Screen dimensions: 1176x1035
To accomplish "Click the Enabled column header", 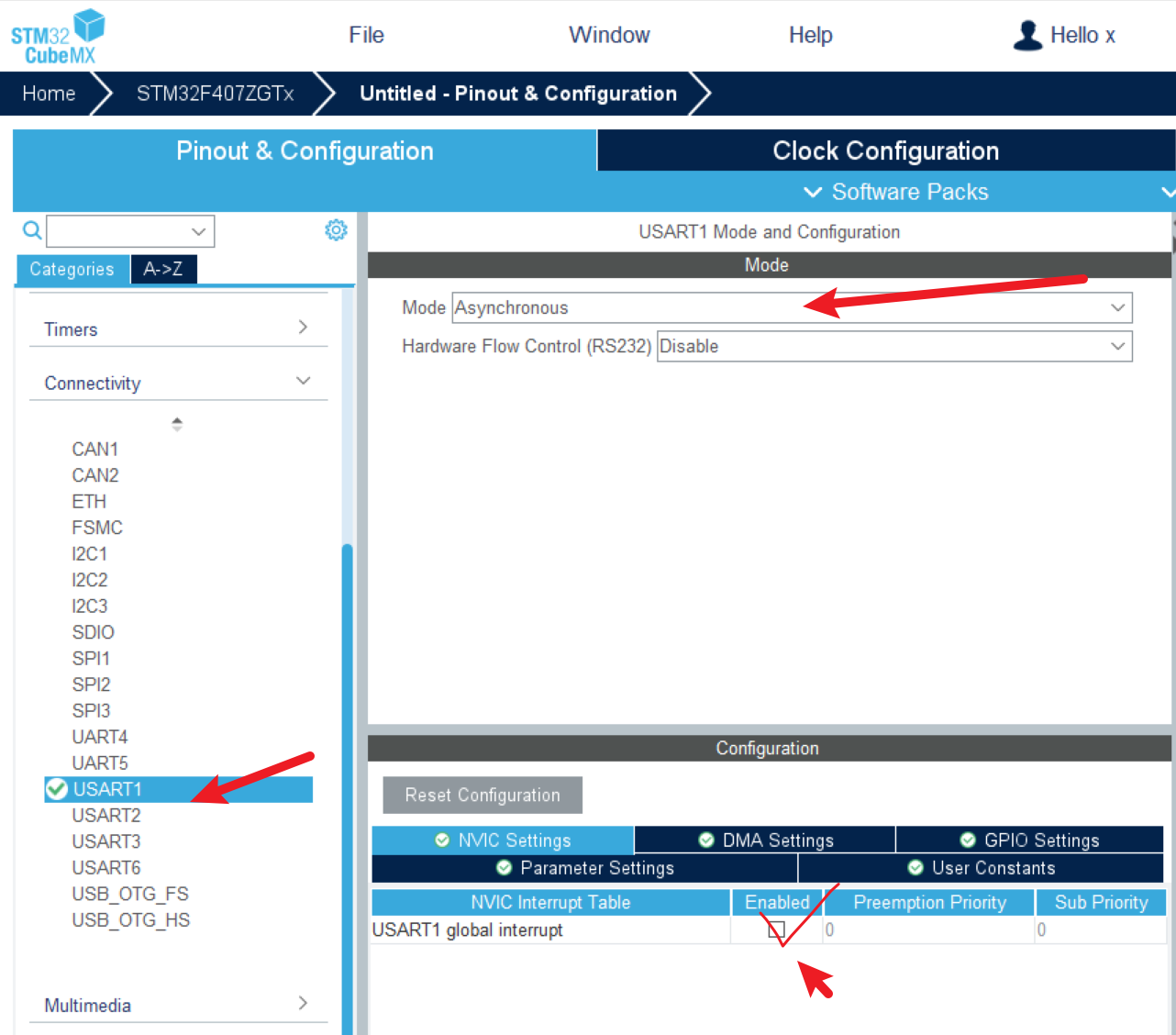I will [x=777, y=902].
